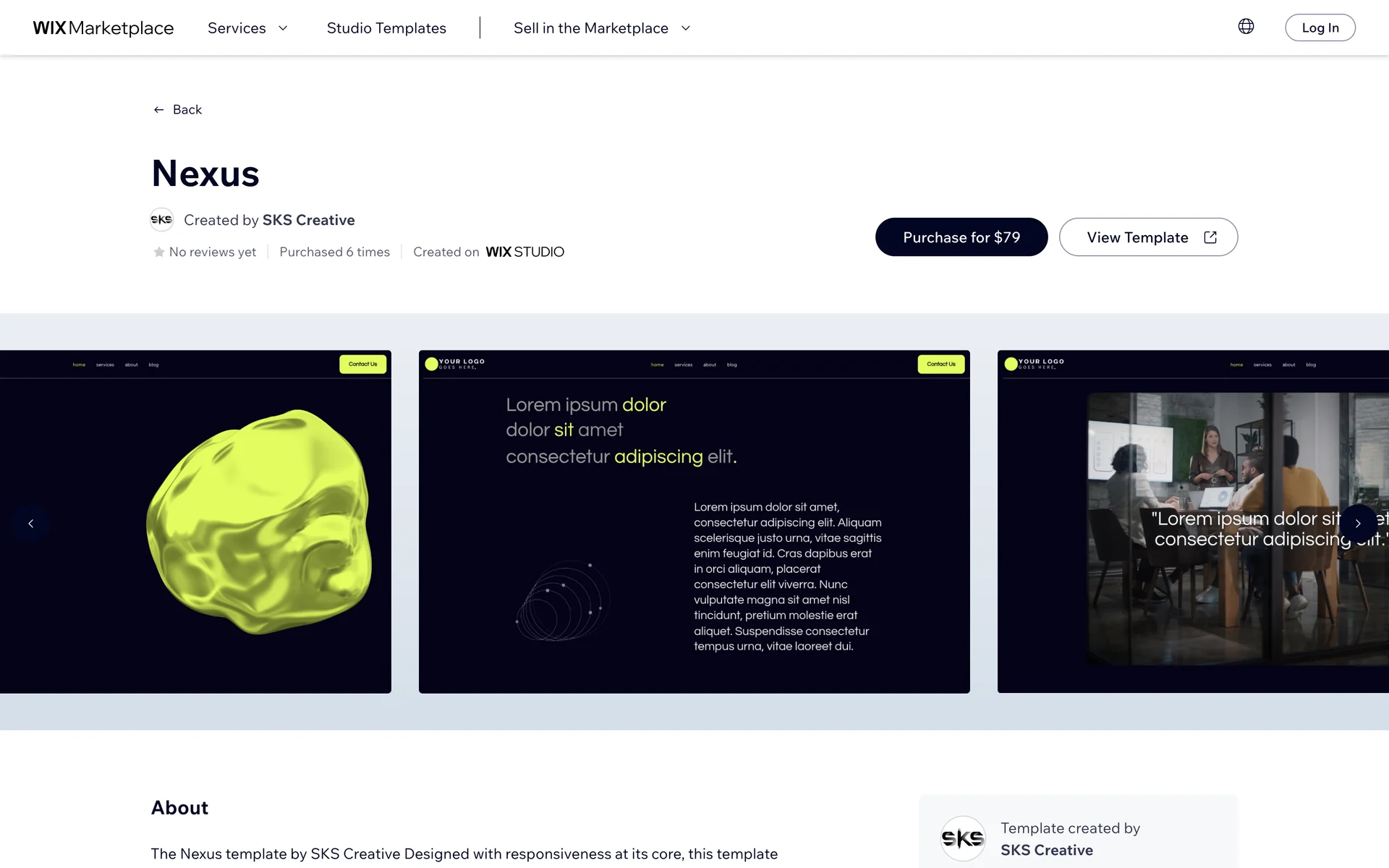Image resolution: width=1389 pixels, height=868 pixels.
Task: Click the SKS logo in creator card
Action: [x=963, y=838]
